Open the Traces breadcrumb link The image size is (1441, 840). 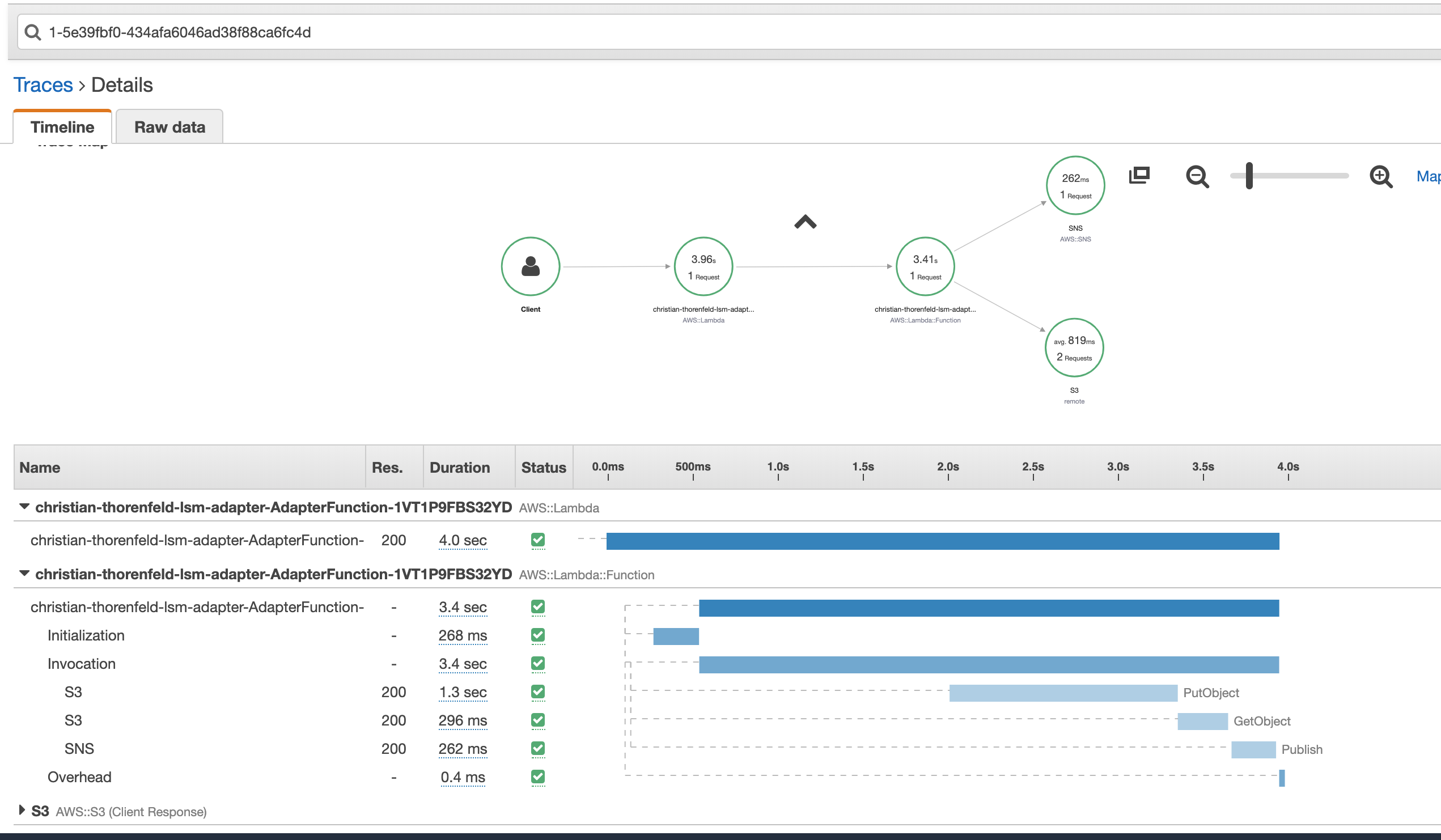pyautogui.click(x=43, y=85)
